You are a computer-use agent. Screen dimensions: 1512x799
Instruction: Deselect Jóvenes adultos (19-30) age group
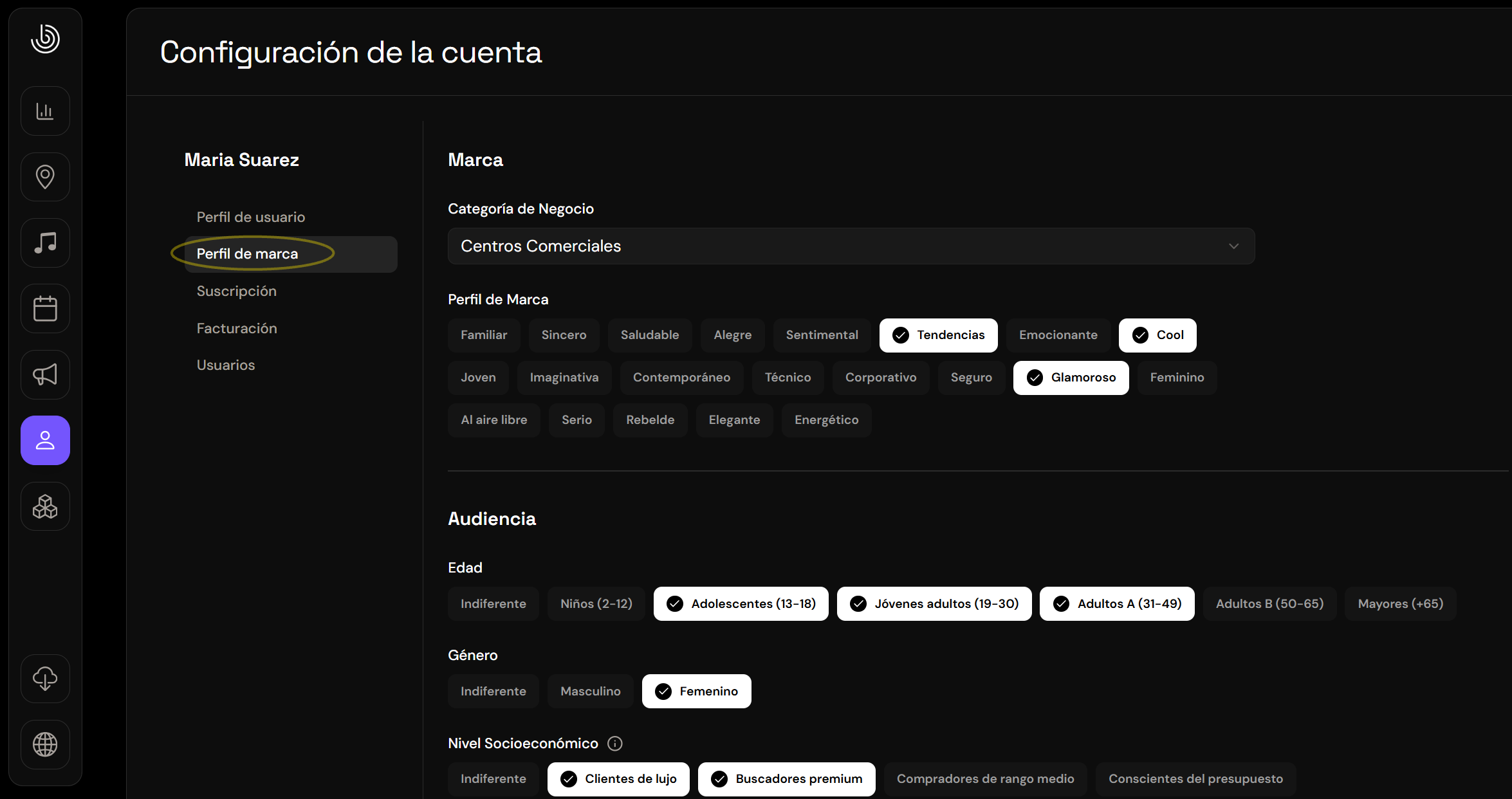934,604
